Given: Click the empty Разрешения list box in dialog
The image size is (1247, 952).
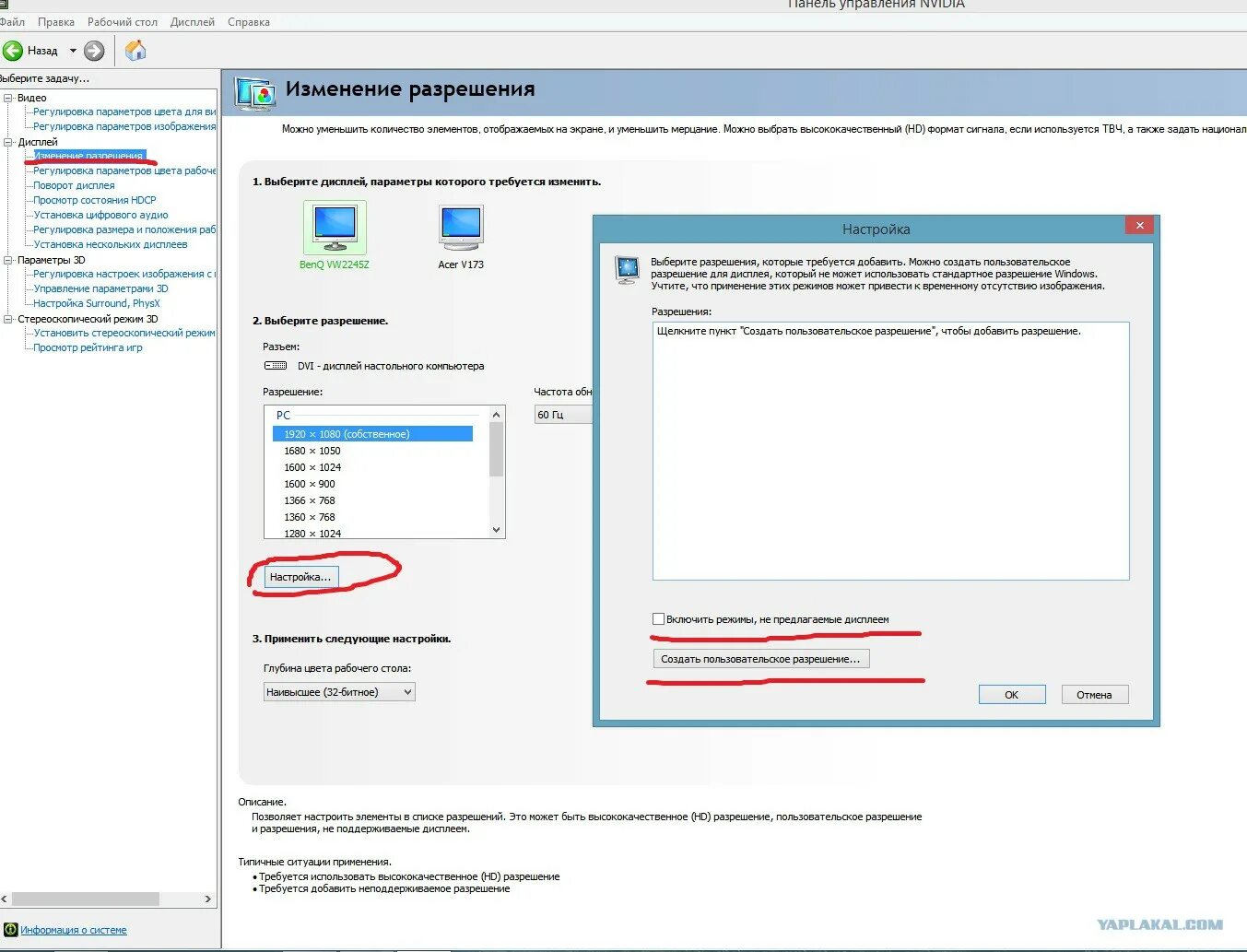Looking at the screenshot, I should click(x=891, y=451).
